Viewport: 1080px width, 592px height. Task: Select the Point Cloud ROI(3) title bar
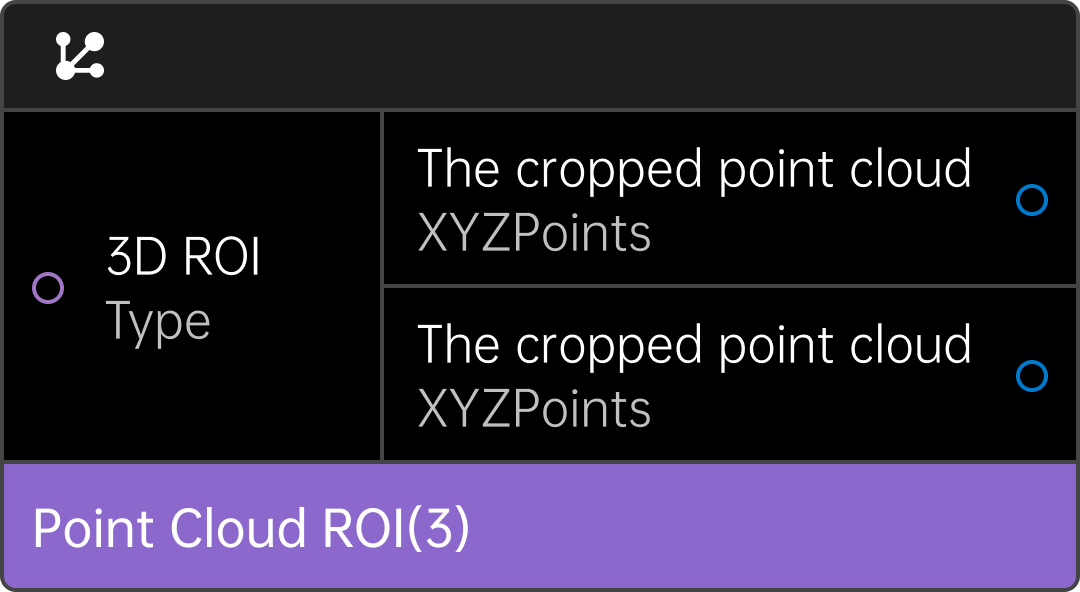click(540, 526)
